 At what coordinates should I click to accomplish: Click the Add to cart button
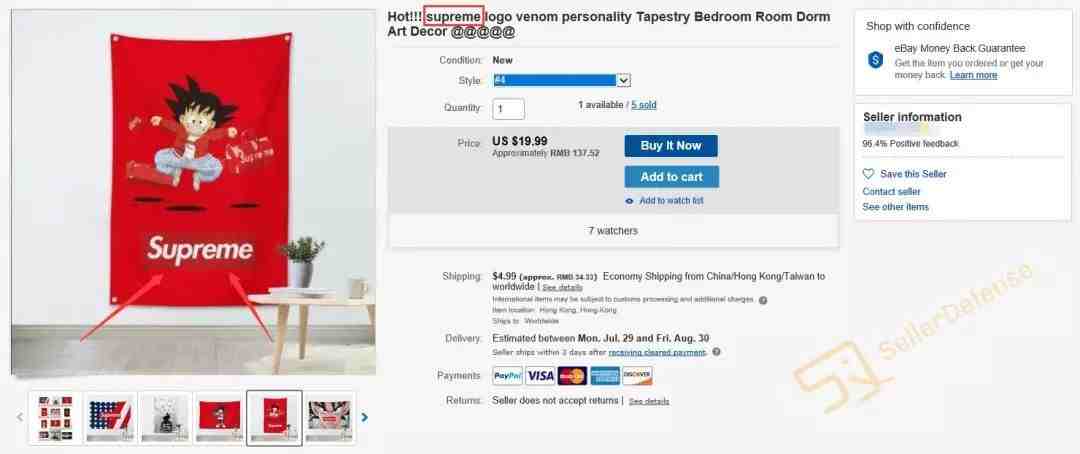point(671,177)
